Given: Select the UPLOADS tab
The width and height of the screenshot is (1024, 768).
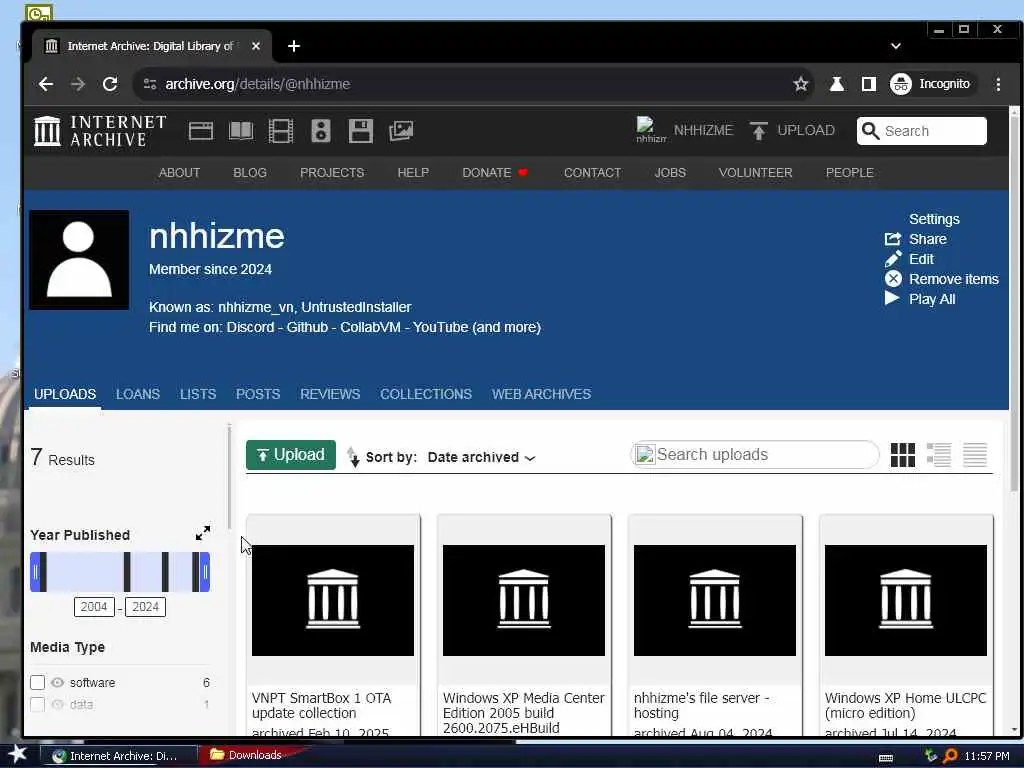Looking at the screenshot, I should (65, 394).
